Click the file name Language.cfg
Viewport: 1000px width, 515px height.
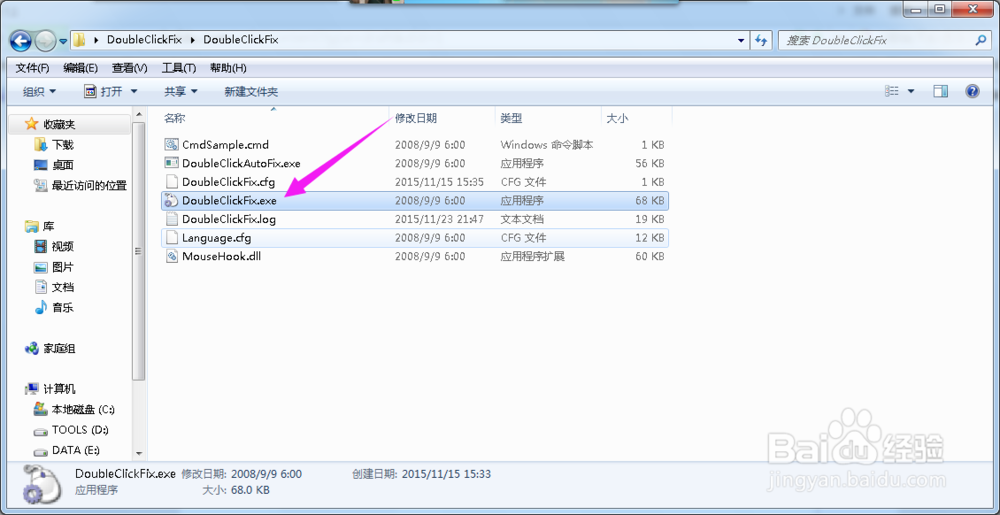coord(216,238)
